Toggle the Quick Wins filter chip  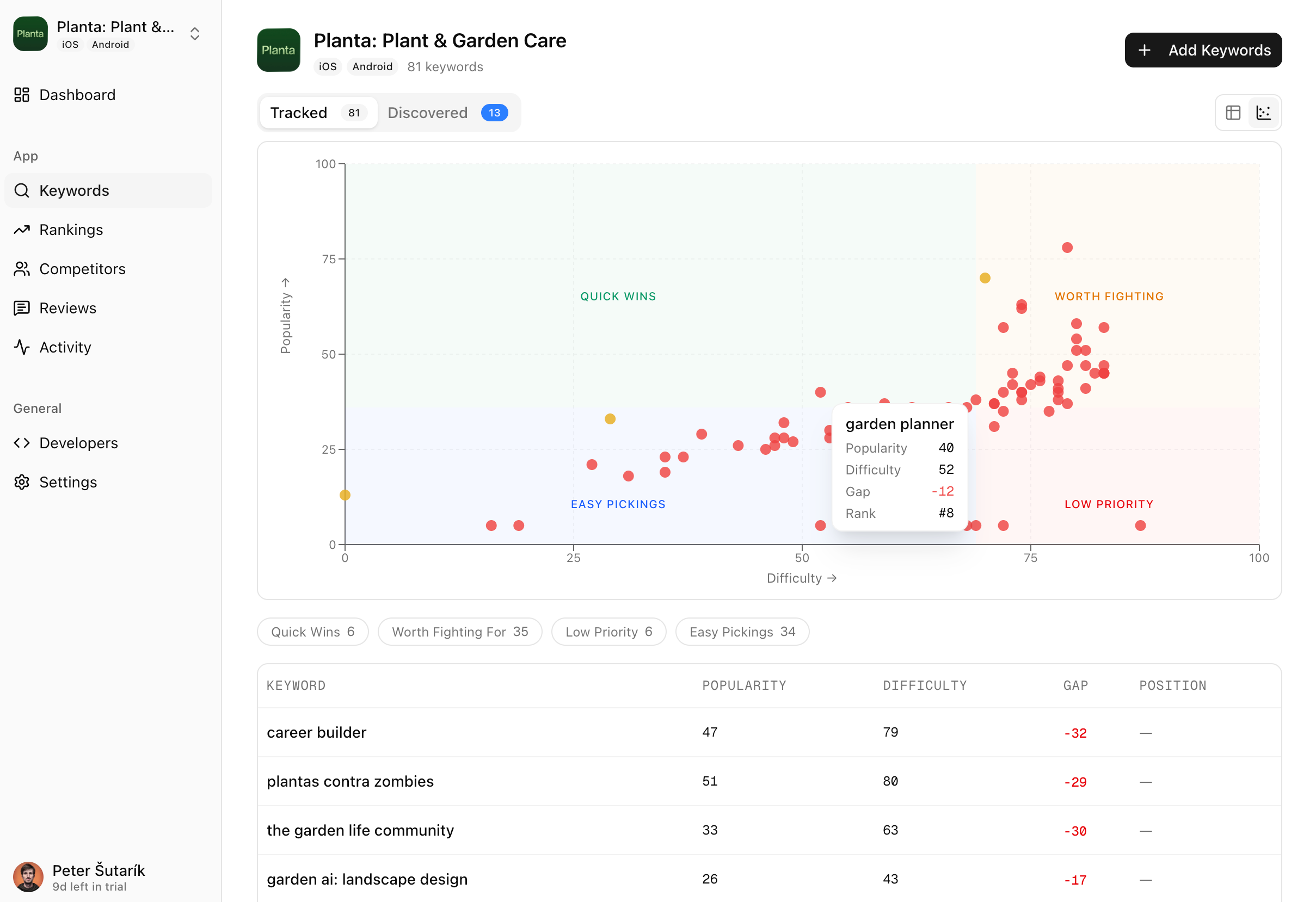[x=312, y=632]
